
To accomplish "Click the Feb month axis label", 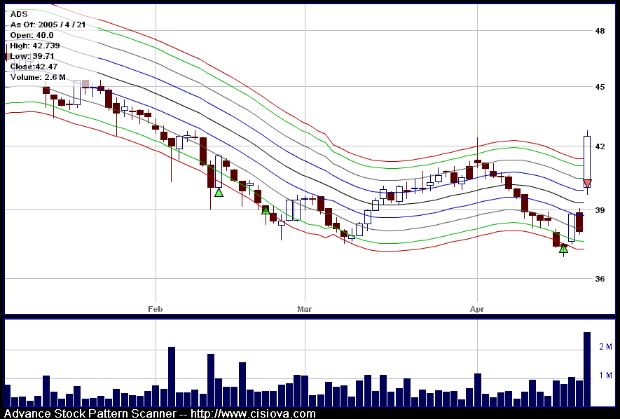I will [155, 309].
